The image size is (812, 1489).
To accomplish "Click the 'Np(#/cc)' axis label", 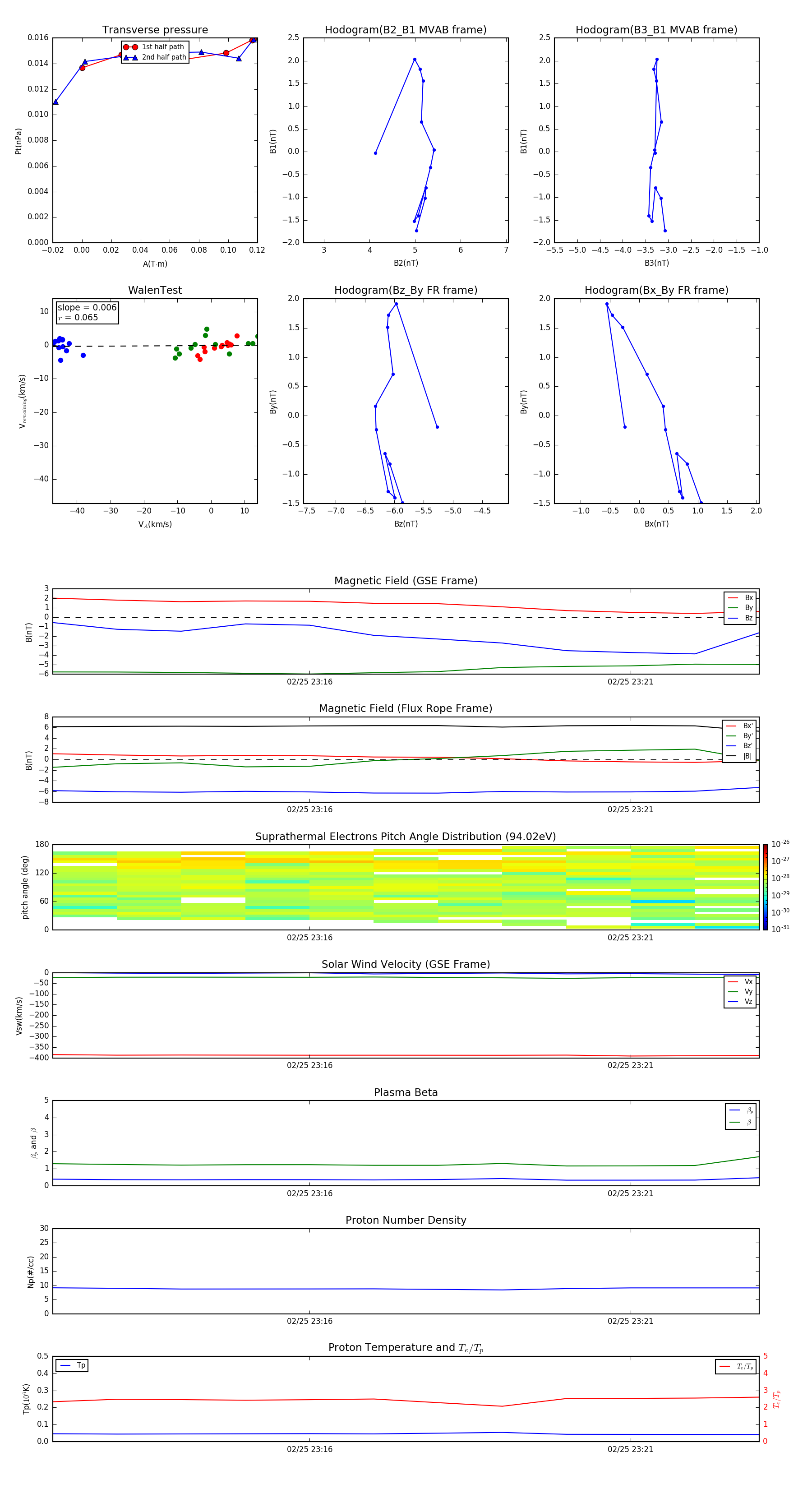I will tap(31, 1272).
